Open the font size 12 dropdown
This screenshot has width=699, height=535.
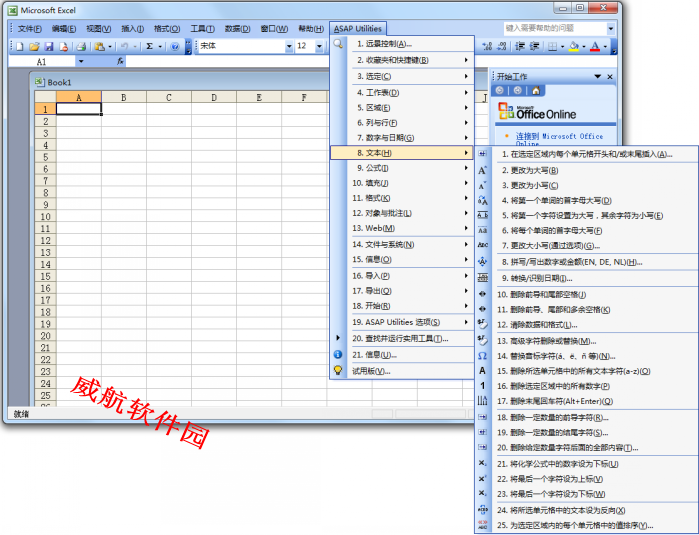coord(319,46)
